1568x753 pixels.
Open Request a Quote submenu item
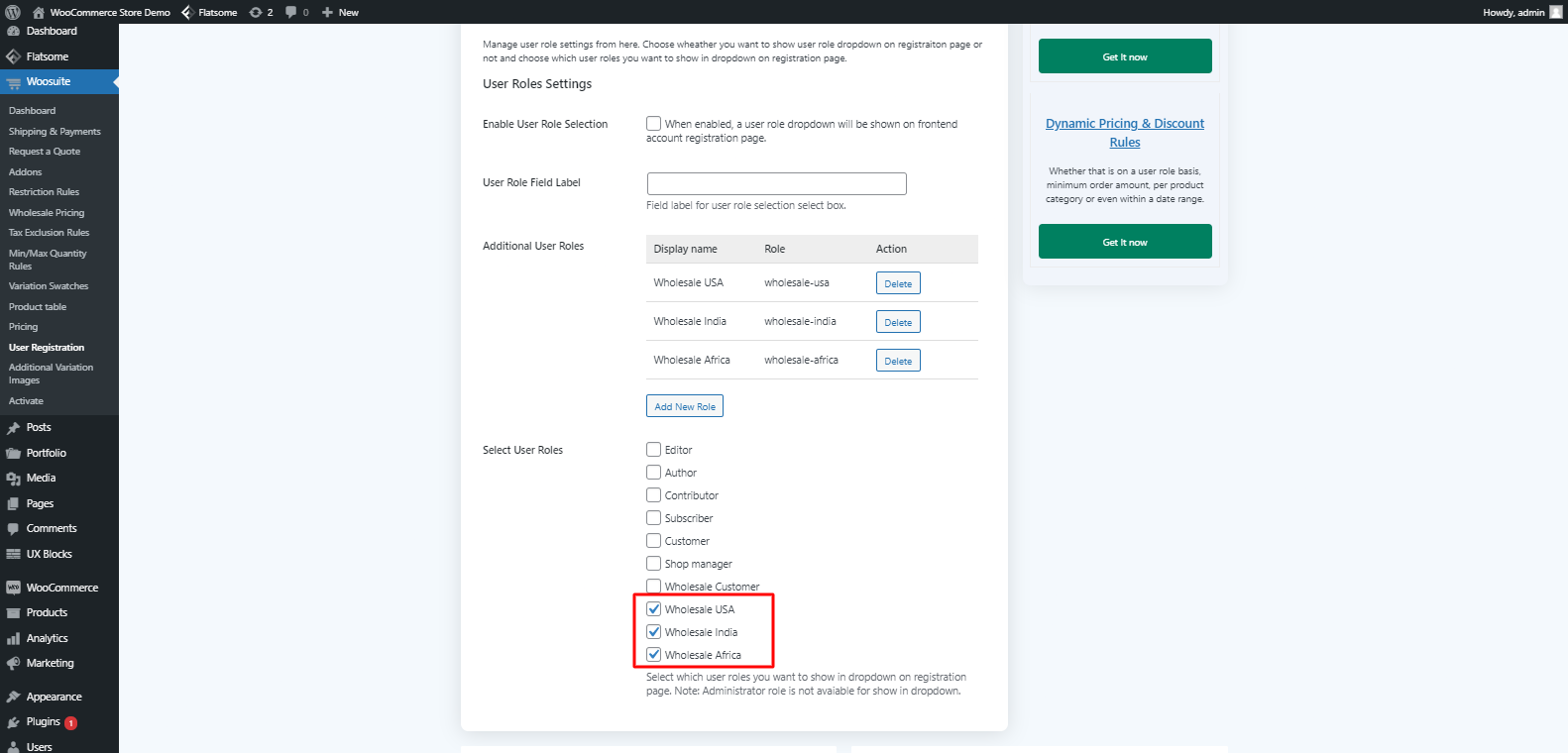(x=45, y=152)
